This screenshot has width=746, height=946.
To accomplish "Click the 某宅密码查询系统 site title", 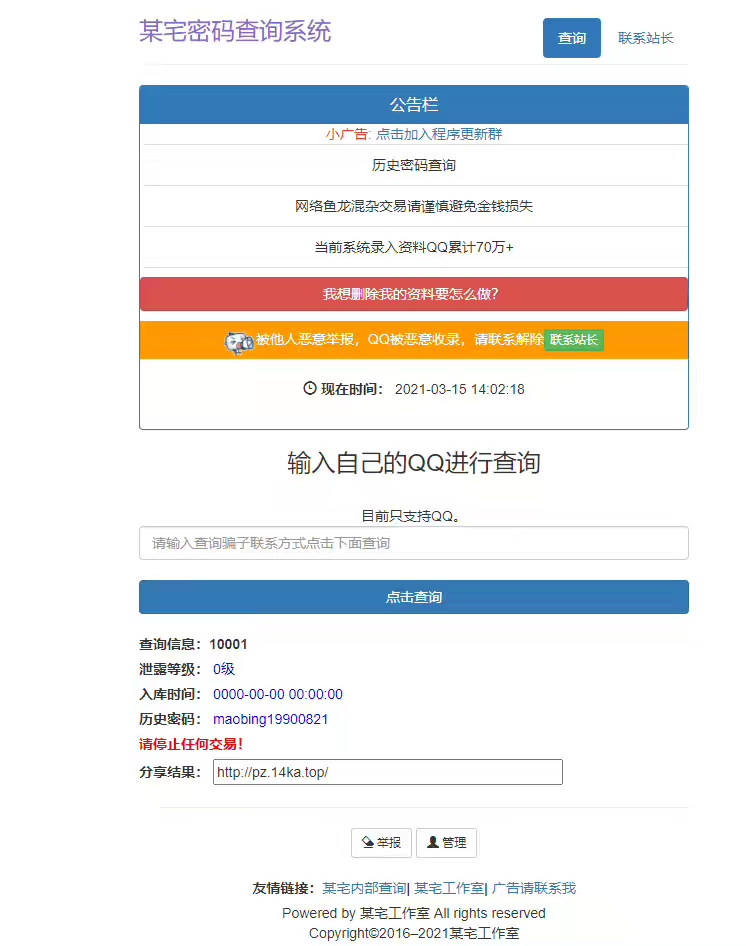I will (x=235, y=31).
